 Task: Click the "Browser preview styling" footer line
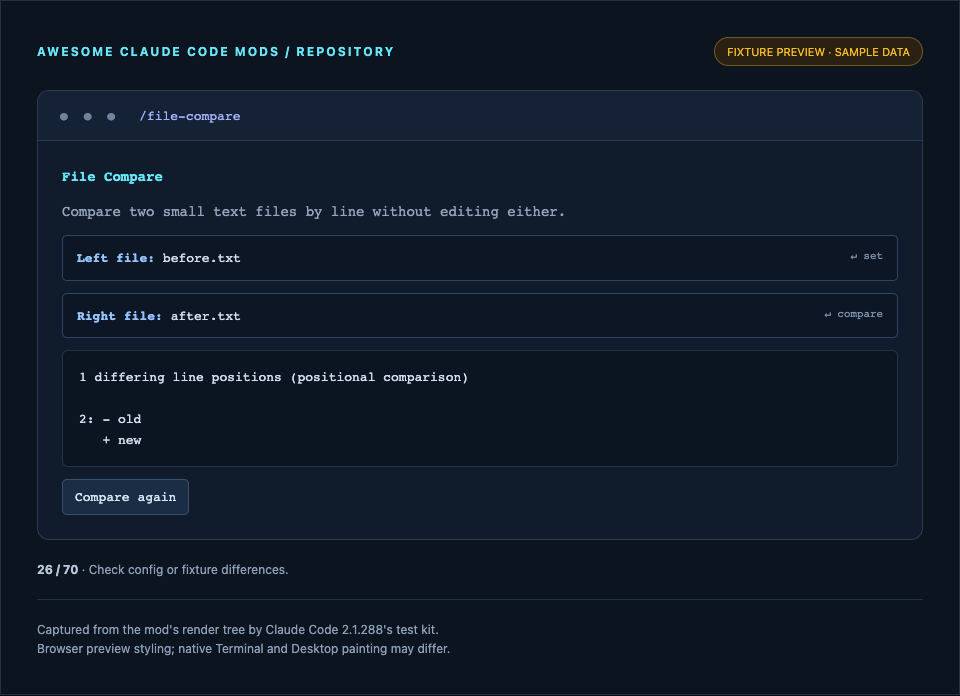pyautogui.click(x=243, y=649)
